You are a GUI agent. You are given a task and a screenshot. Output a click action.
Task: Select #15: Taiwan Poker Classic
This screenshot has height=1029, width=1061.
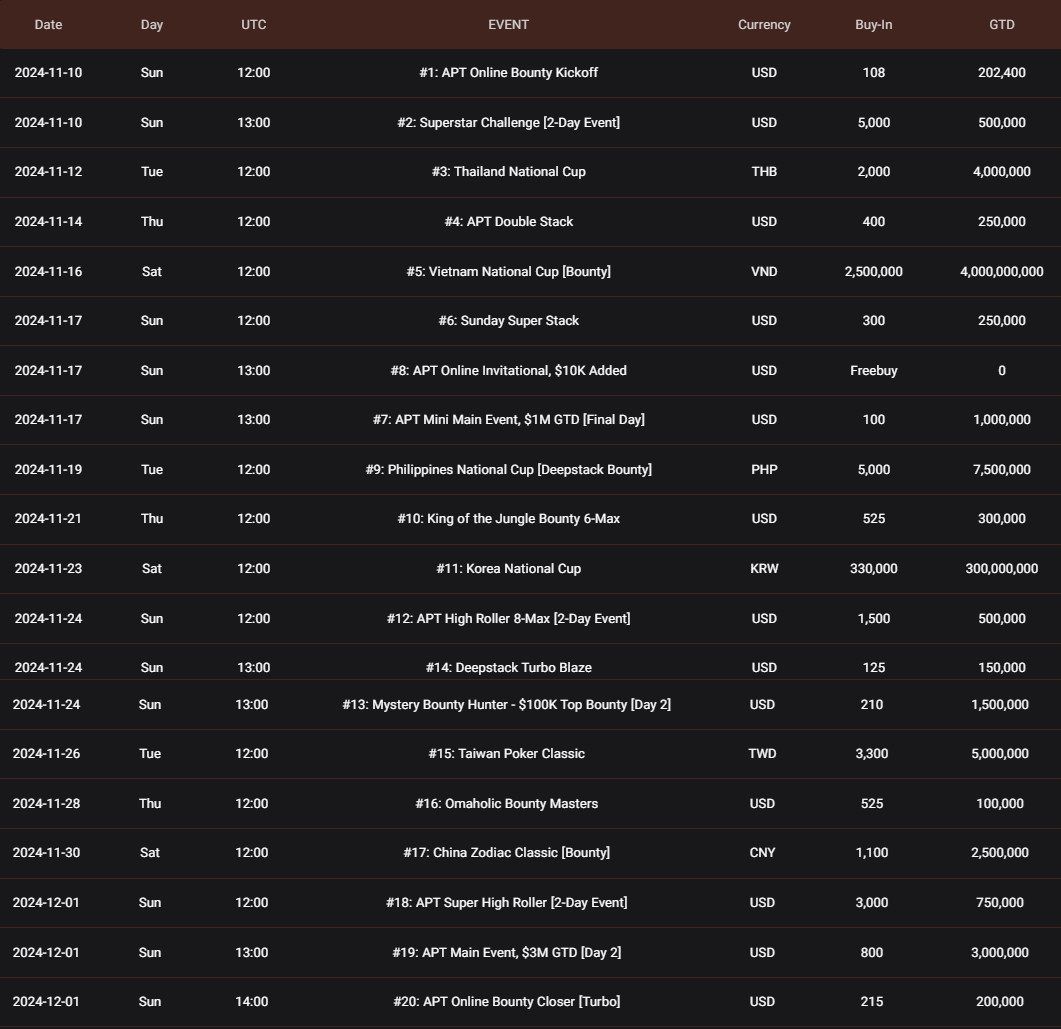click(x=506, y=754)
